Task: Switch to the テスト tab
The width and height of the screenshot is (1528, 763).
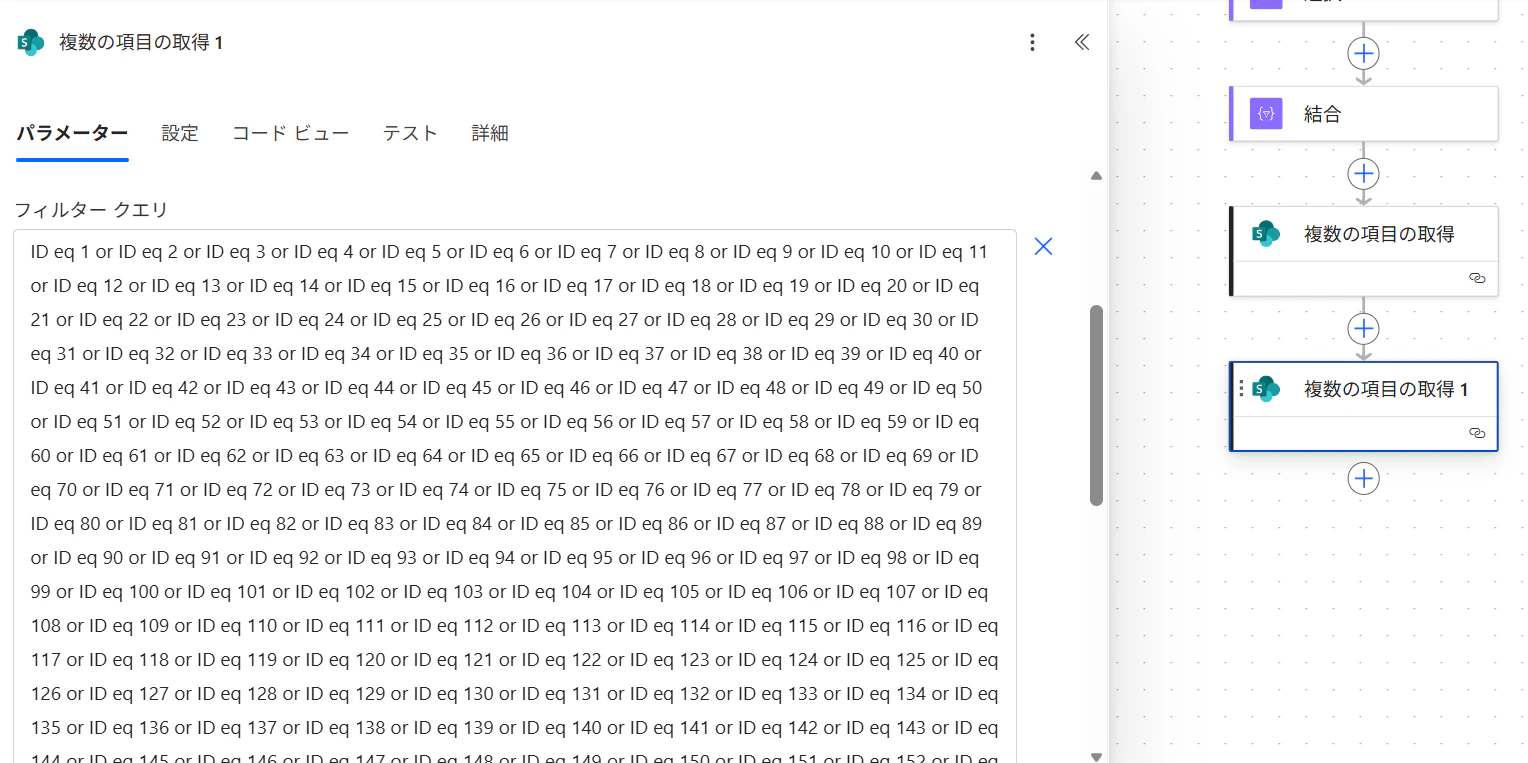Action: click(x=410, y=133)
